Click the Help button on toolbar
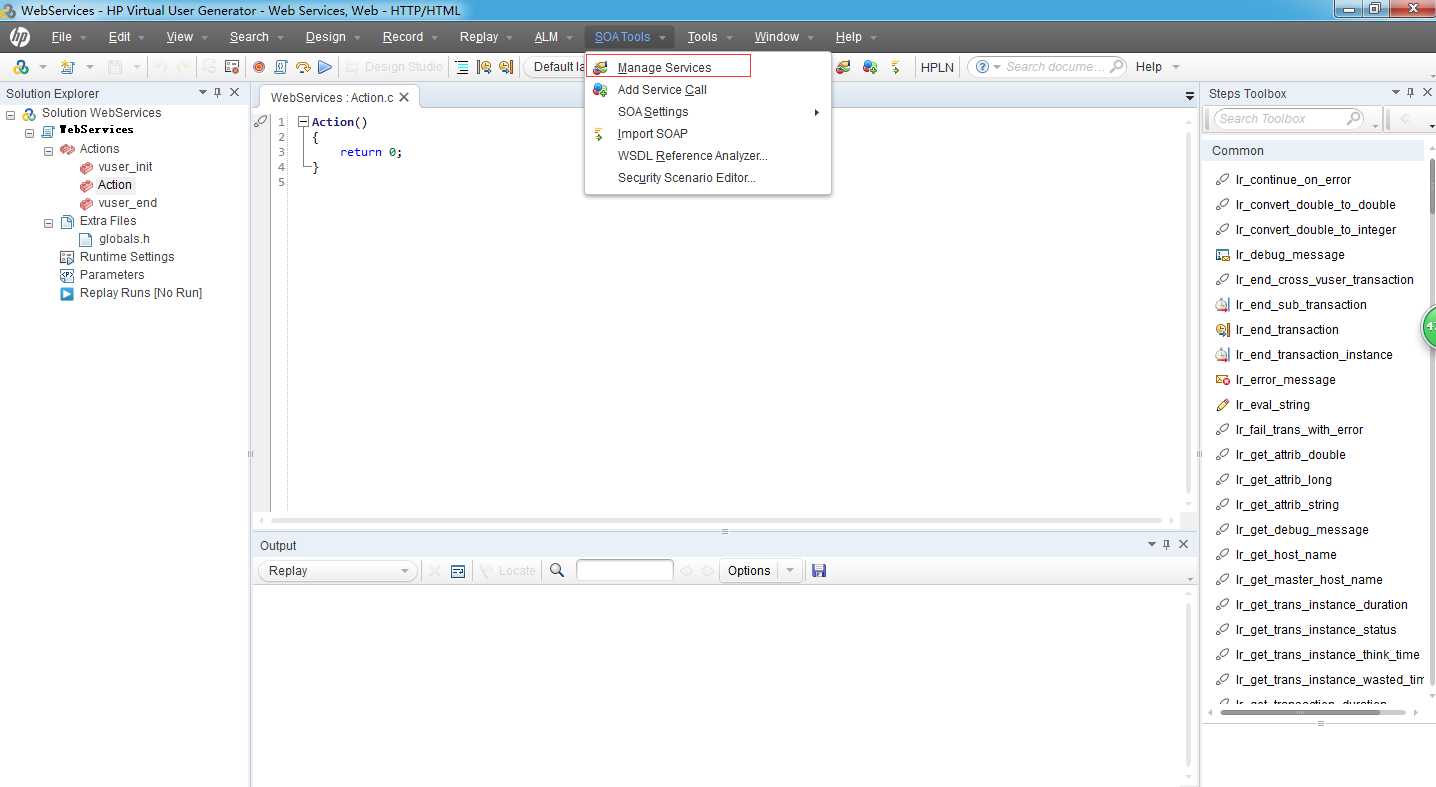Viewport: 1436px width, 787px height. 1149,67
